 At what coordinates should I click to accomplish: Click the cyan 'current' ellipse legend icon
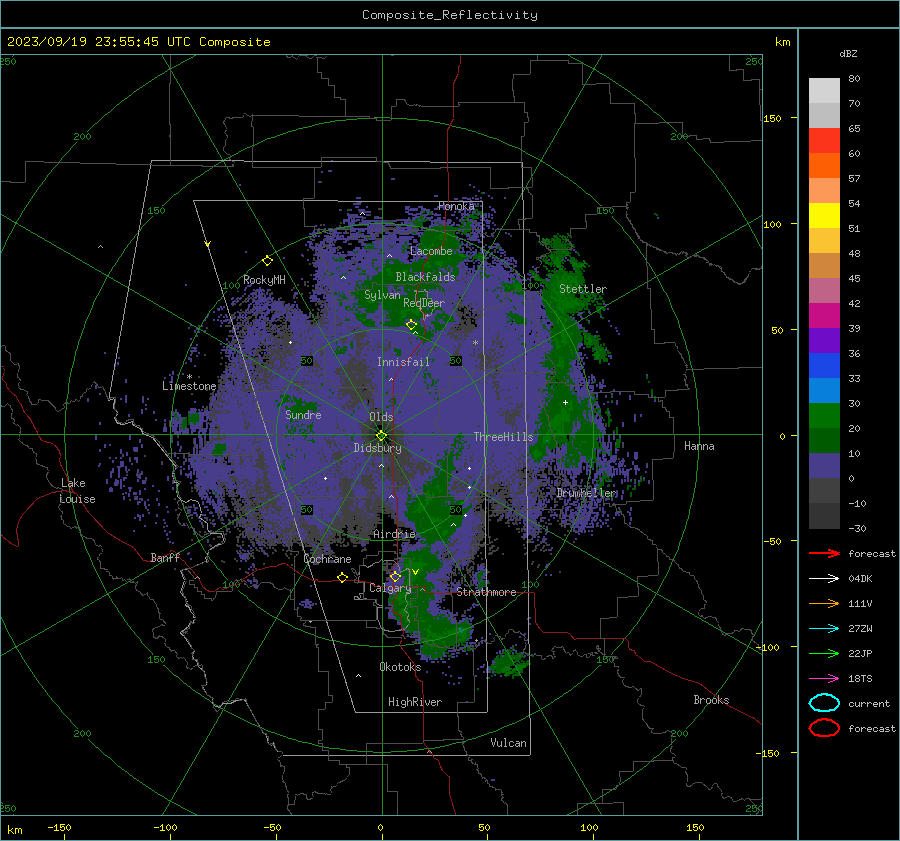(824, 703)
